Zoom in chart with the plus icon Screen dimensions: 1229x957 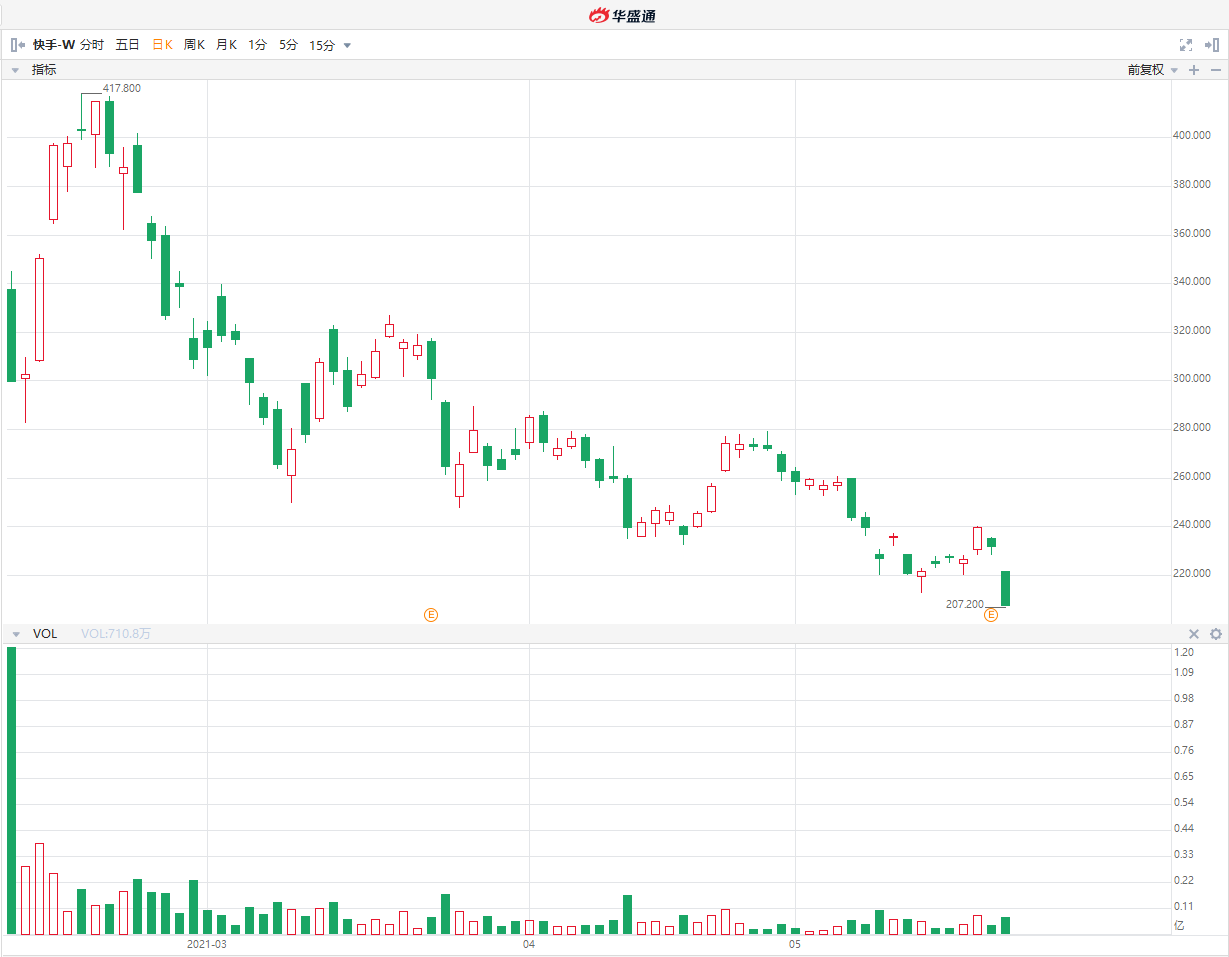1194,70
